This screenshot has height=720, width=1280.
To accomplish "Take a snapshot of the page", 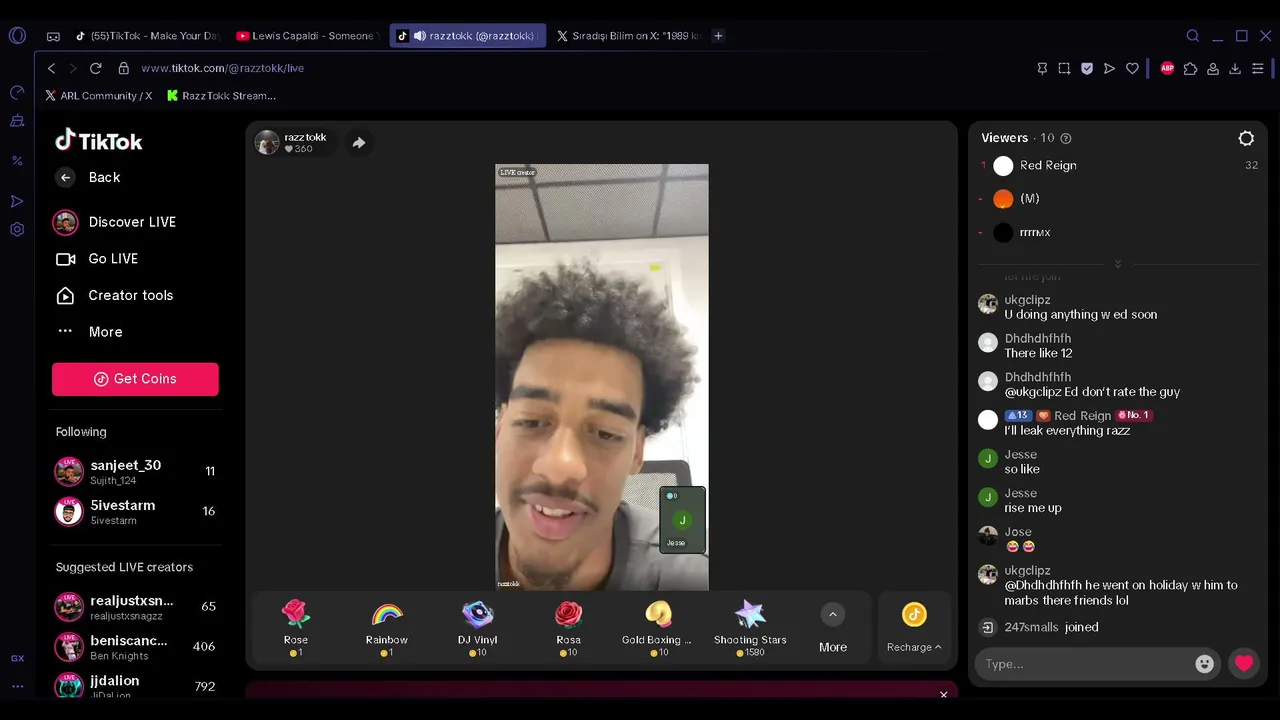I will 1064,68.
